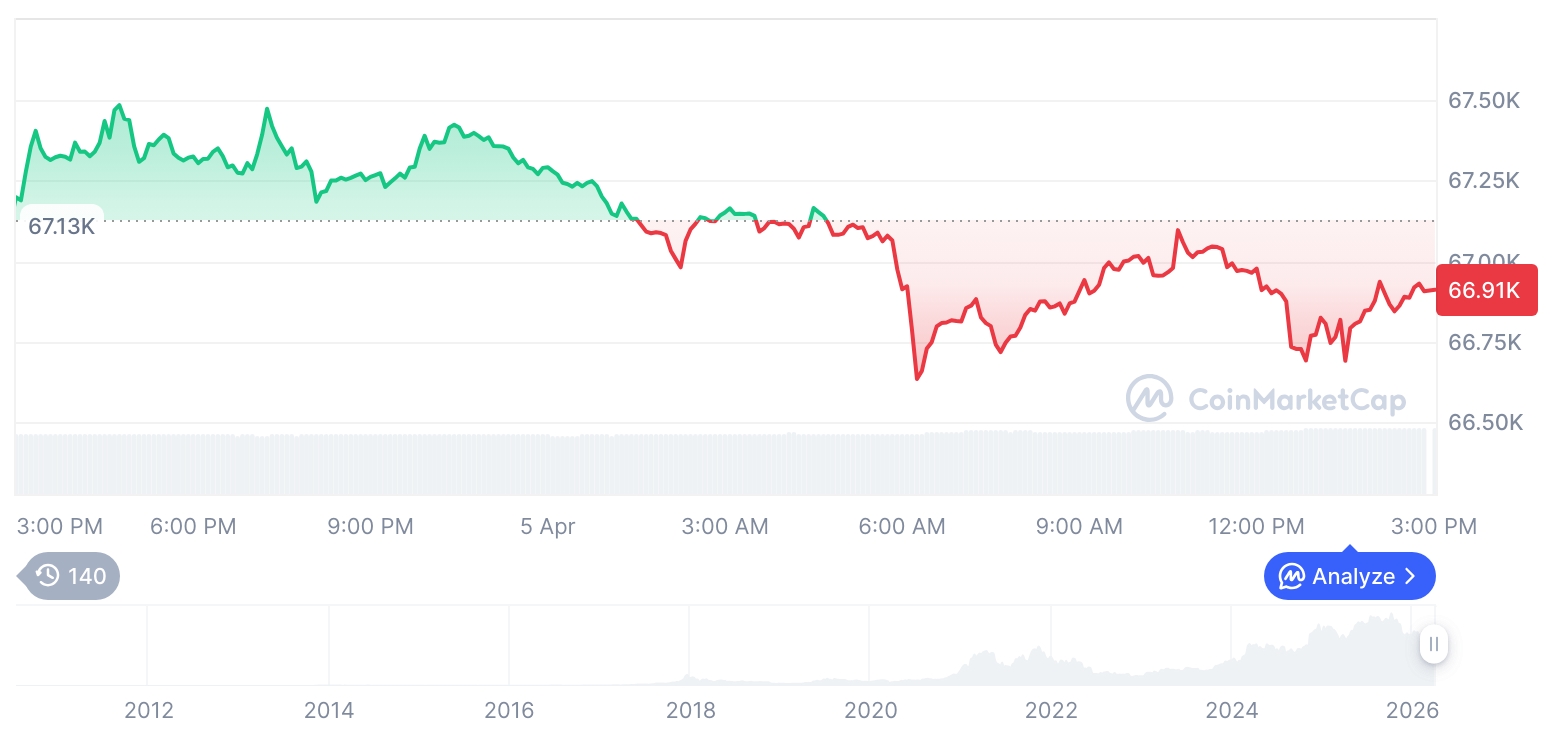Click the 6:00 AM time axis label
The height and width of the screenshot is (732, 1566).
coord(903,526)
